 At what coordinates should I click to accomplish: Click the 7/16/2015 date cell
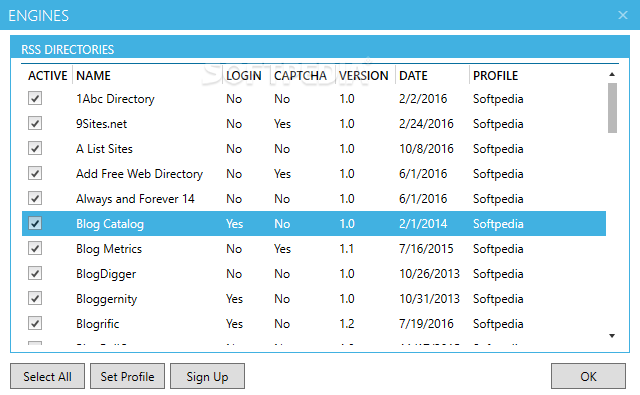pos(426,249)
